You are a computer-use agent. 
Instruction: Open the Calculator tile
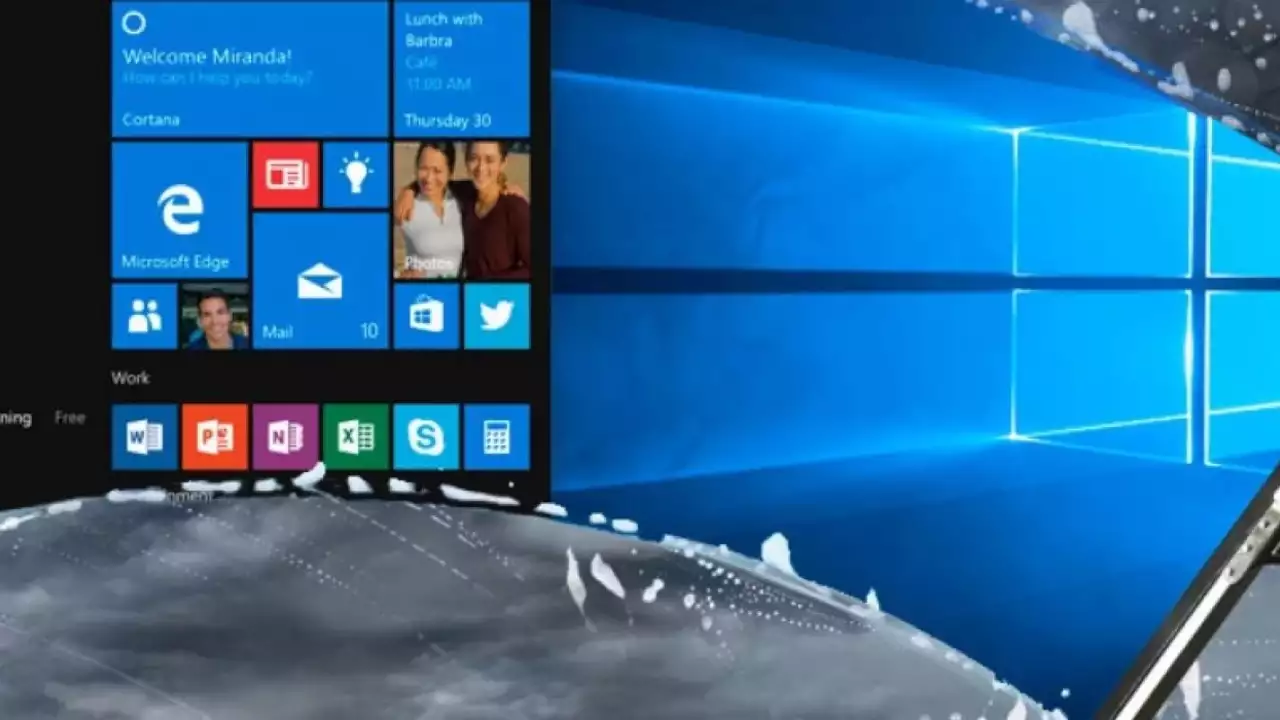click(497, 437)
